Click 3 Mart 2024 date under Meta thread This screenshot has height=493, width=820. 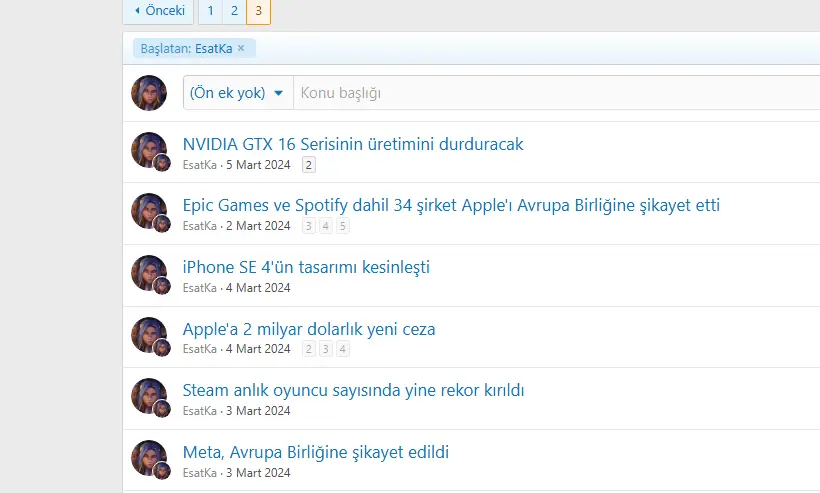click(258, 473)
